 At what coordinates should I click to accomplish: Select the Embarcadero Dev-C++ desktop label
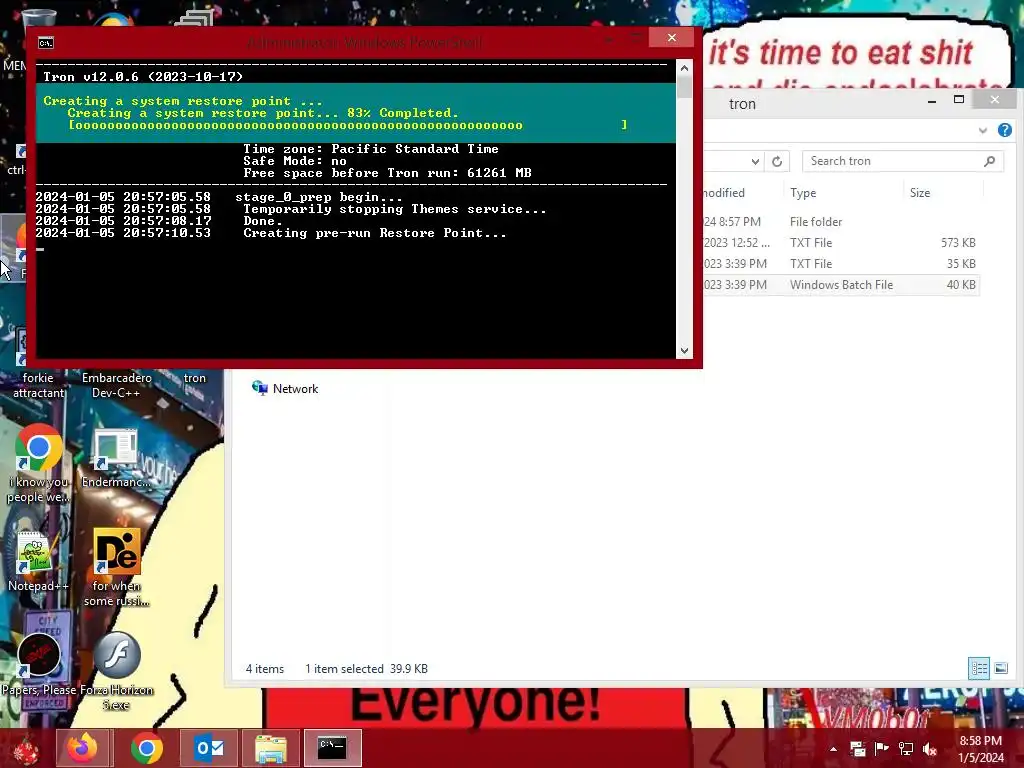(x=116, y=385)
